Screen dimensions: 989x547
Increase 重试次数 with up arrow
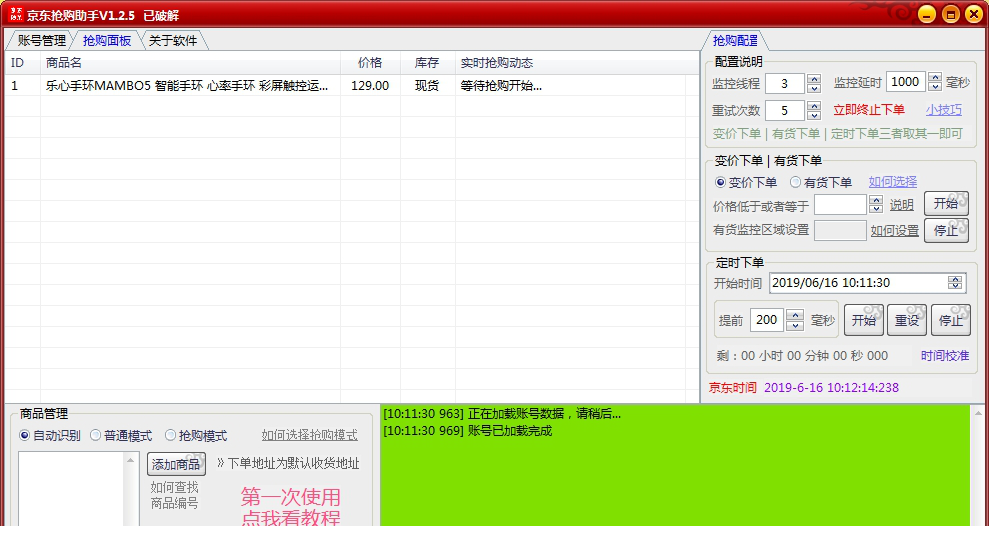[x=814, y=106]
